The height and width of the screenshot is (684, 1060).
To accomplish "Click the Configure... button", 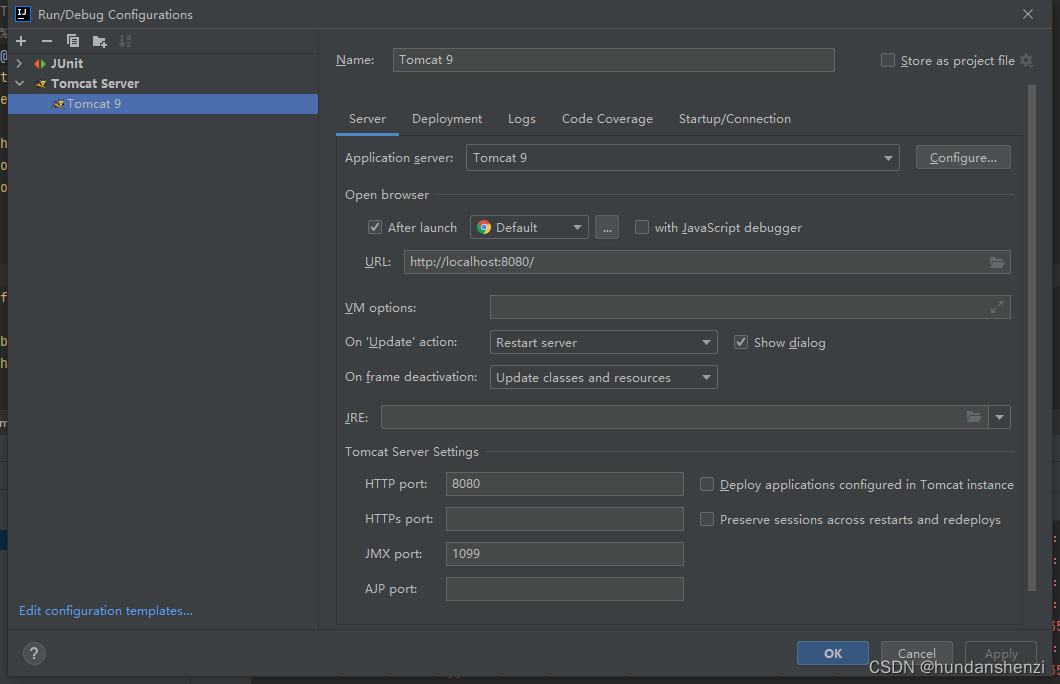I will click(963, 157).
